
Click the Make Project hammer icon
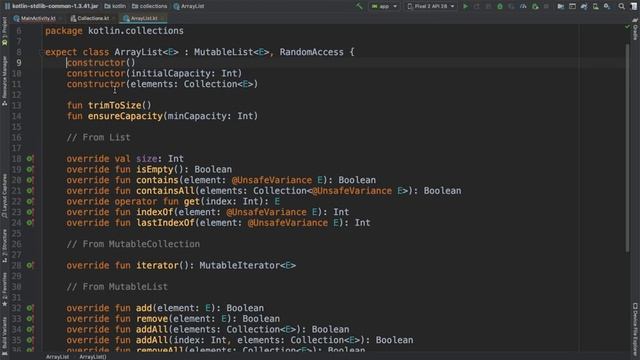point(359,6)
